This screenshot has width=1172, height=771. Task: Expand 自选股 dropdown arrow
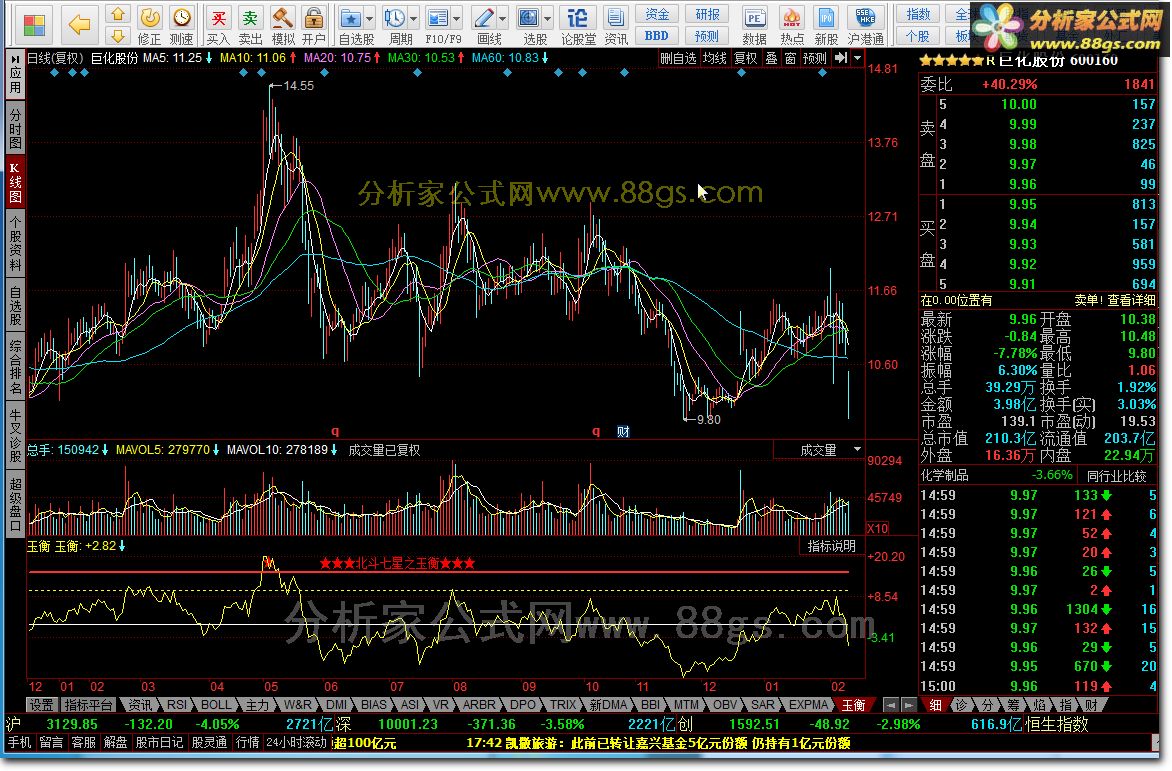(369, 19)
